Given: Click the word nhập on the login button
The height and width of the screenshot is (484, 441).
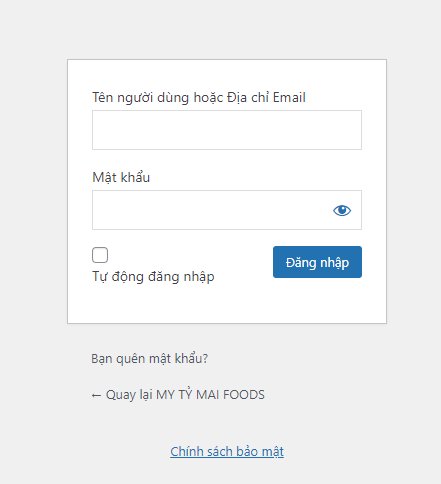Looking at the screenshot, I should [334, 263].
